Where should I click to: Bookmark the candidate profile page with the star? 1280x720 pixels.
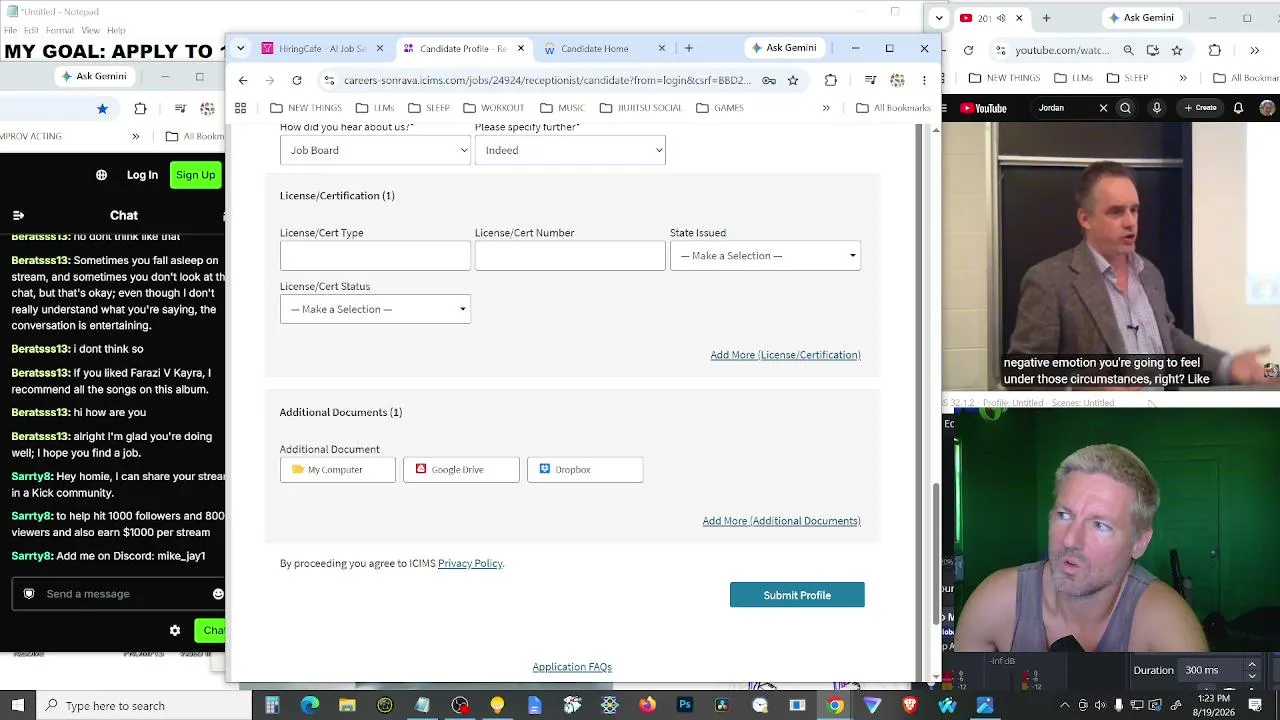[x=793, y=80]
